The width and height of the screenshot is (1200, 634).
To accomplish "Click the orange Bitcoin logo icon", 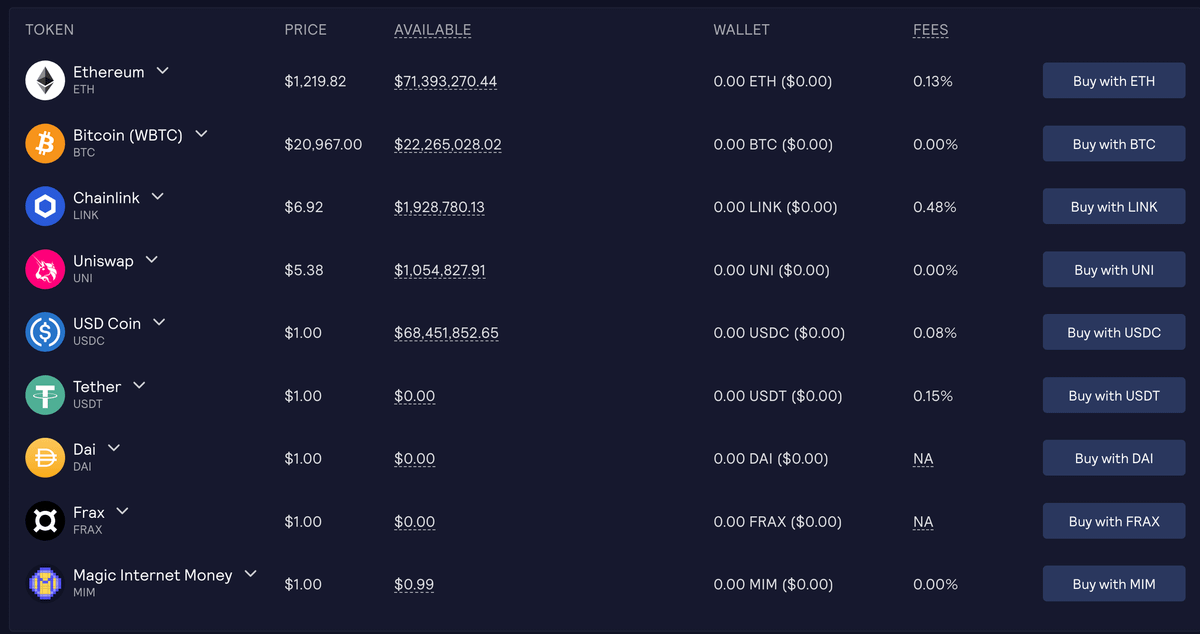I will pos(45,144).
